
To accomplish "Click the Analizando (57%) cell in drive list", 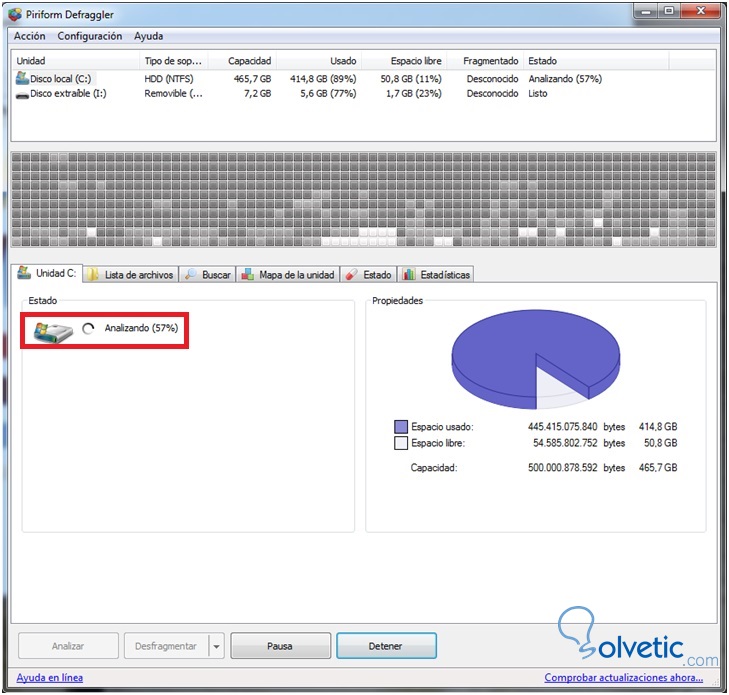I will pos(565,79).
